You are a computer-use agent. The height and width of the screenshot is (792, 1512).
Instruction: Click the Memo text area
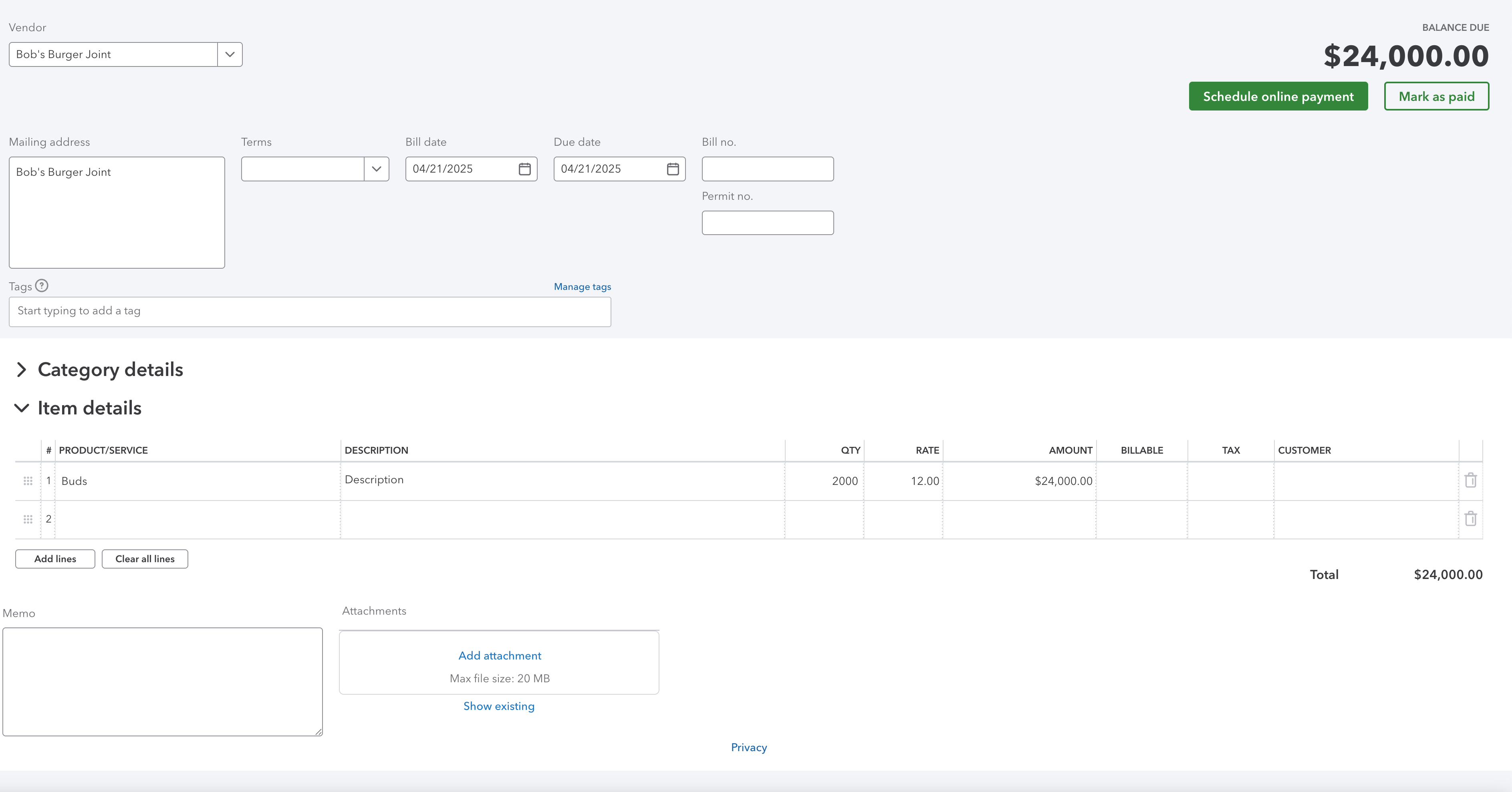click(163, 682)
